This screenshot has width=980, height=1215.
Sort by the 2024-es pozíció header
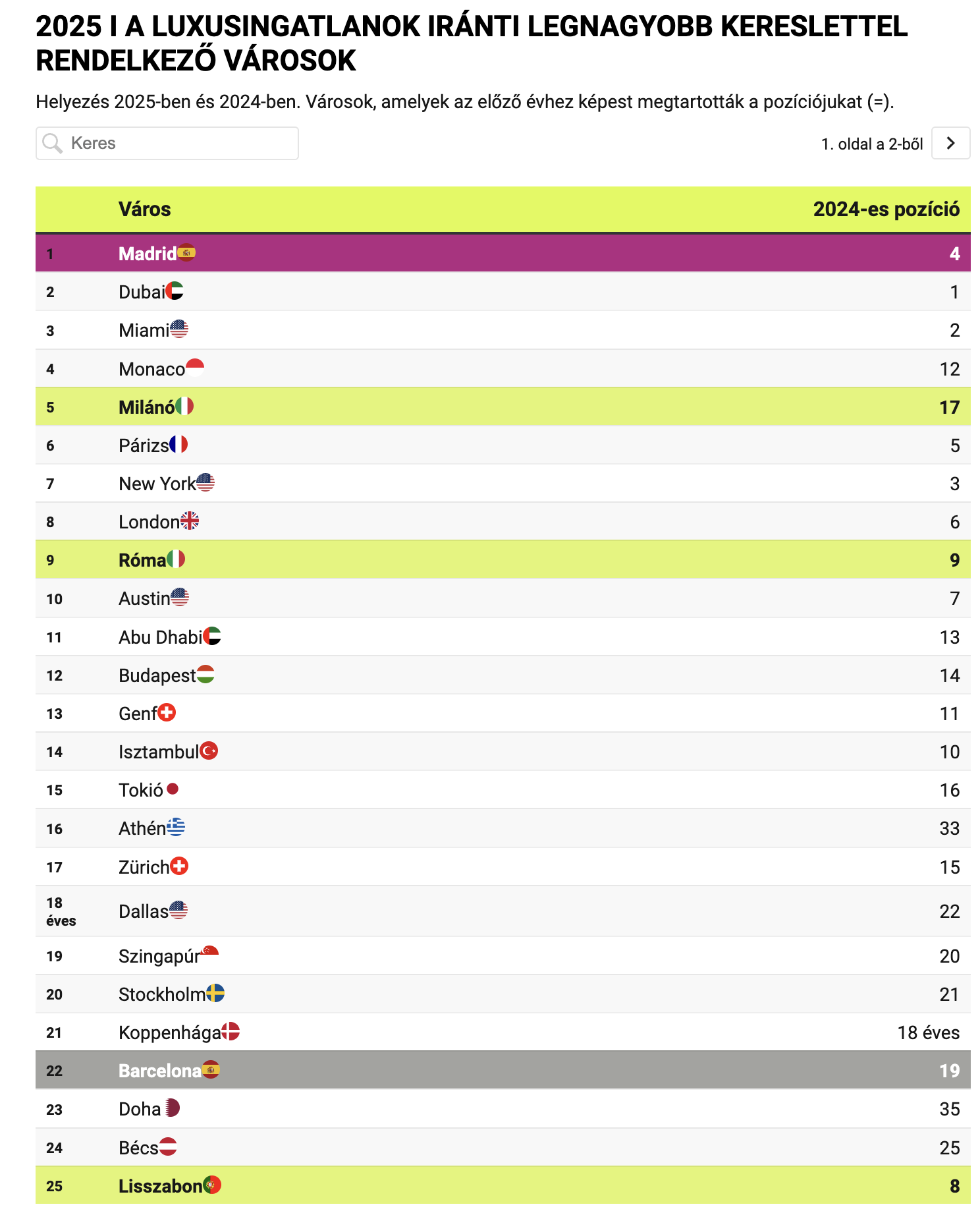click(886, 210)
